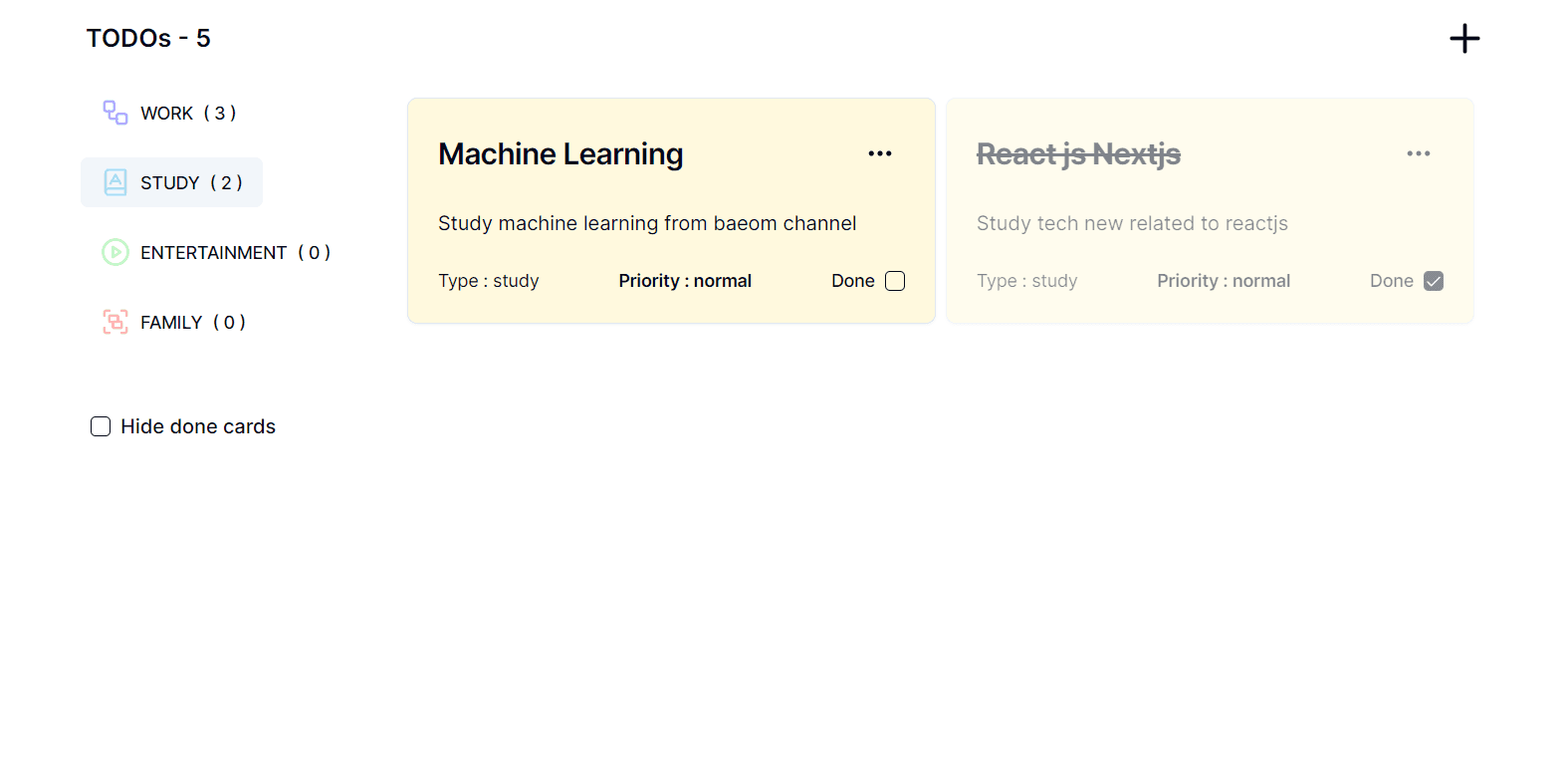
Task: Open the Machine Learning card options menu
Action: tap(880, 153)
